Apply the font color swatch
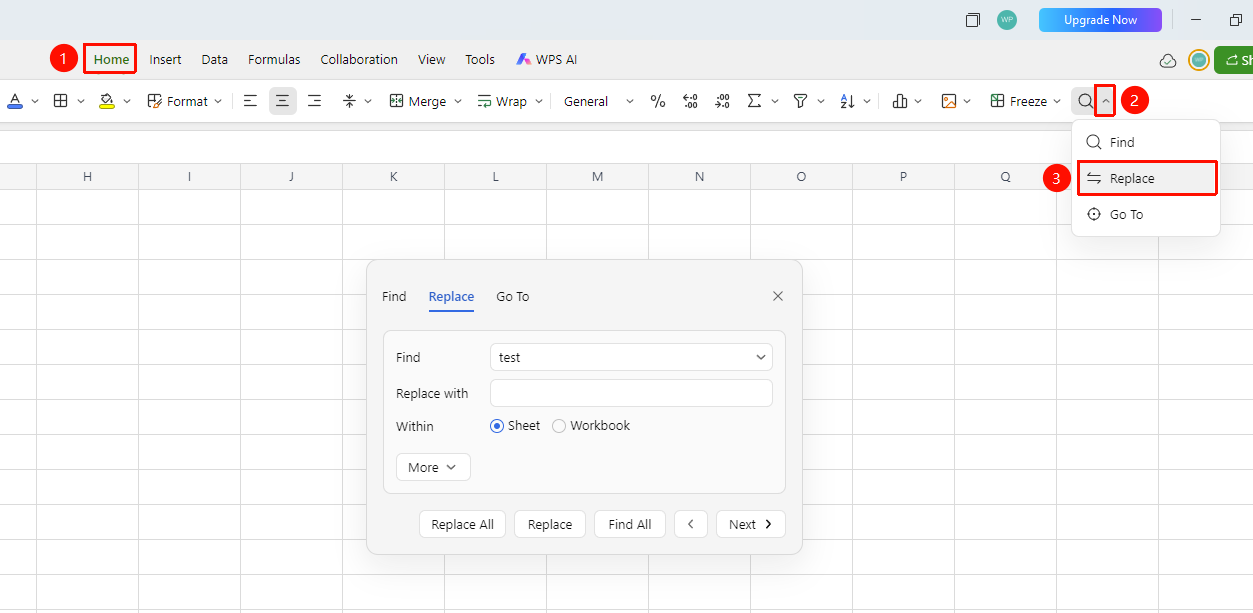Viewport: 1253px width, 613px height. 15,101
